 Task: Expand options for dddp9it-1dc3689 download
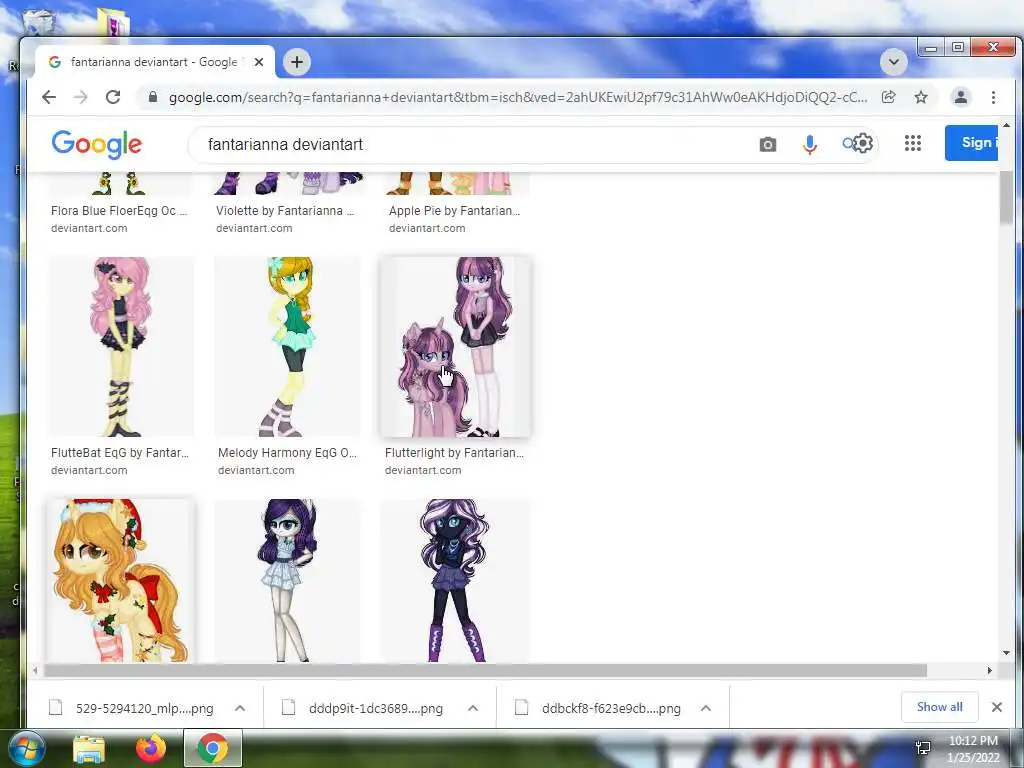[x=473, y=708]
